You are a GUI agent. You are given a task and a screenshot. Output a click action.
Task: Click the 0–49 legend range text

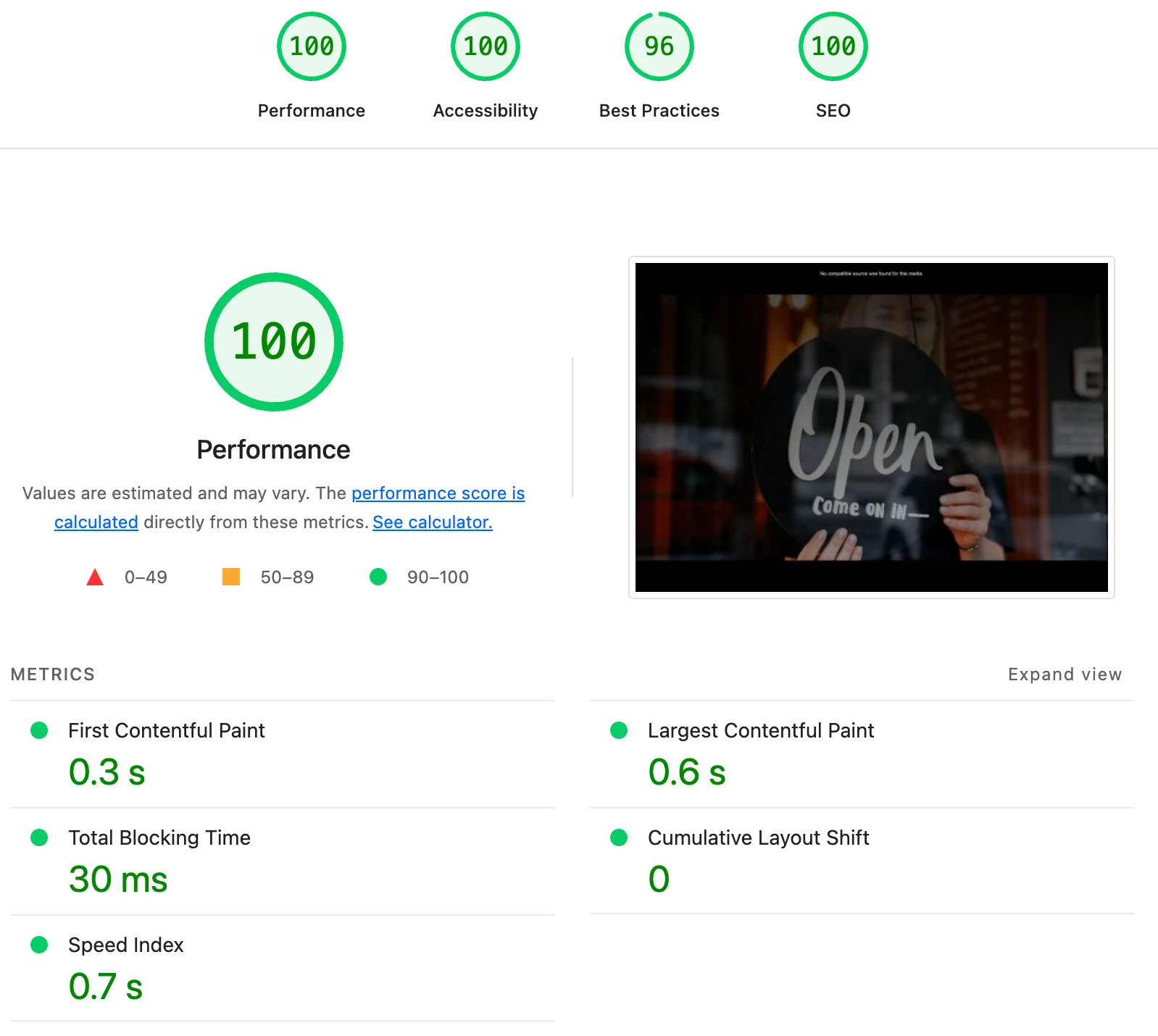coord(146,577)
